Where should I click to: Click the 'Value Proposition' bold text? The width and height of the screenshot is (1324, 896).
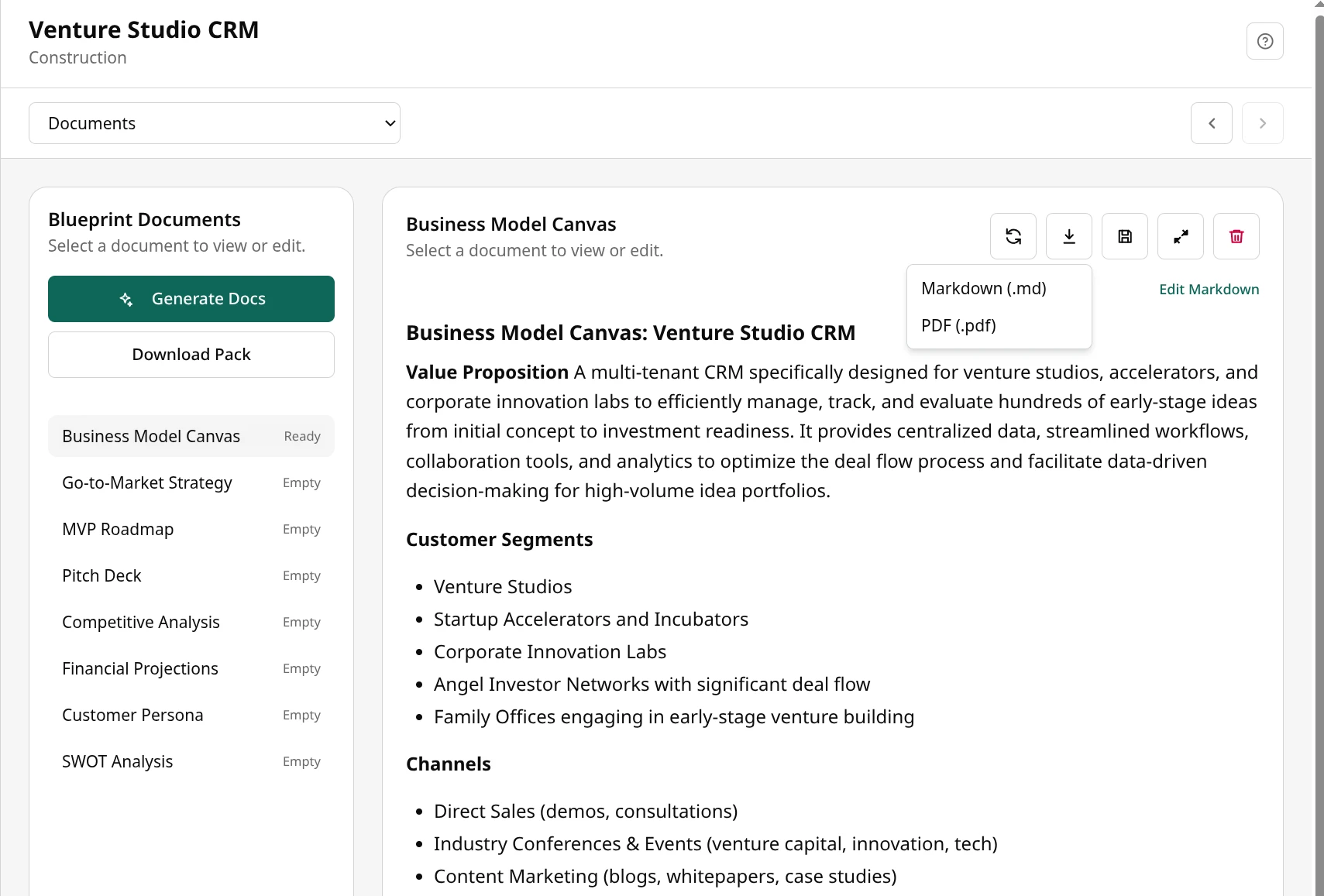tap(487, 372)
